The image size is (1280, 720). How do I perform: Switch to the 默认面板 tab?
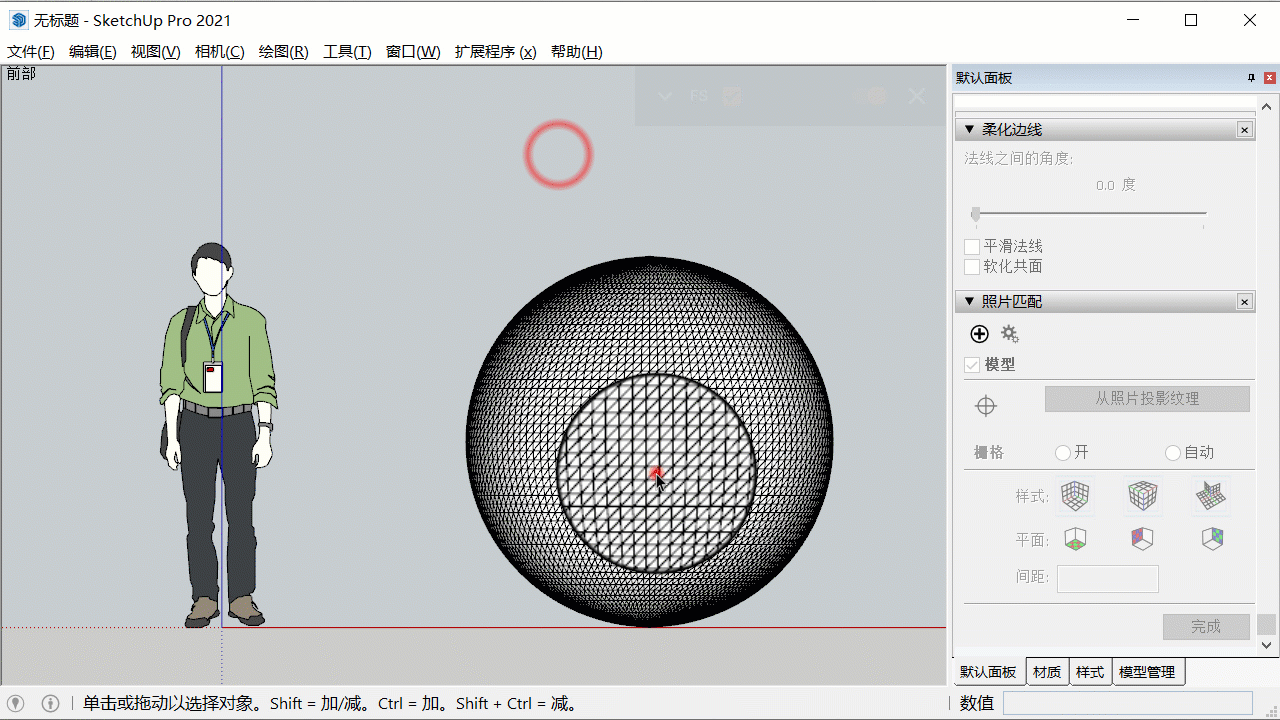point(988,672)
